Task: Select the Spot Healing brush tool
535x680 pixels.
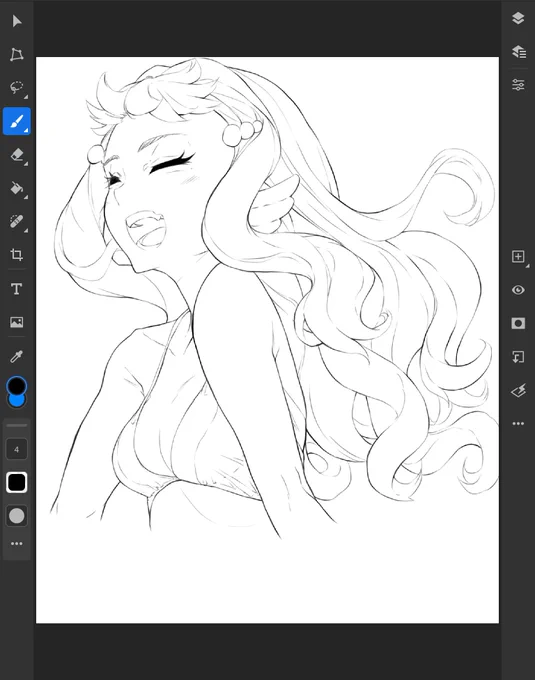Action: tap(16, 222)
